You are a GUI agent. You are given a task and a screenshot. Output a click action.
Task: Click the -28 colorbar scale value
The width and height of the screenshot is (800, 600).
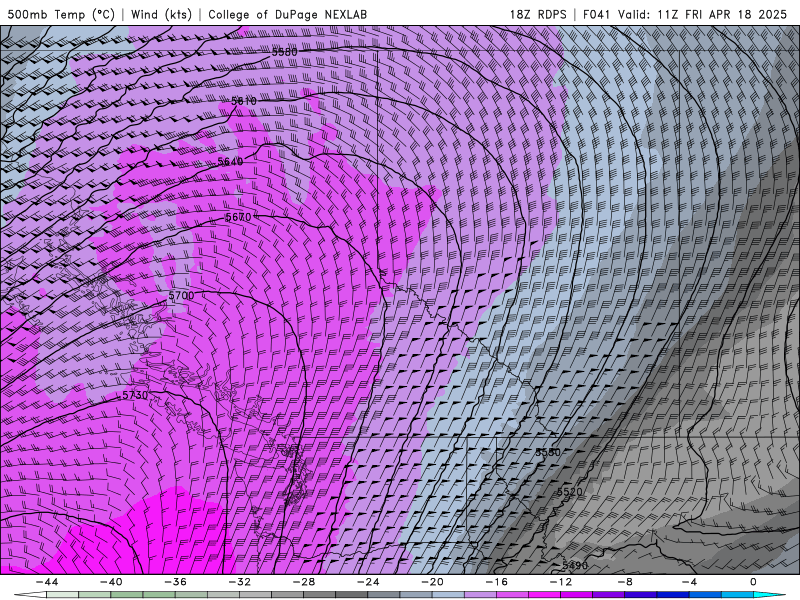click(304, 582)
